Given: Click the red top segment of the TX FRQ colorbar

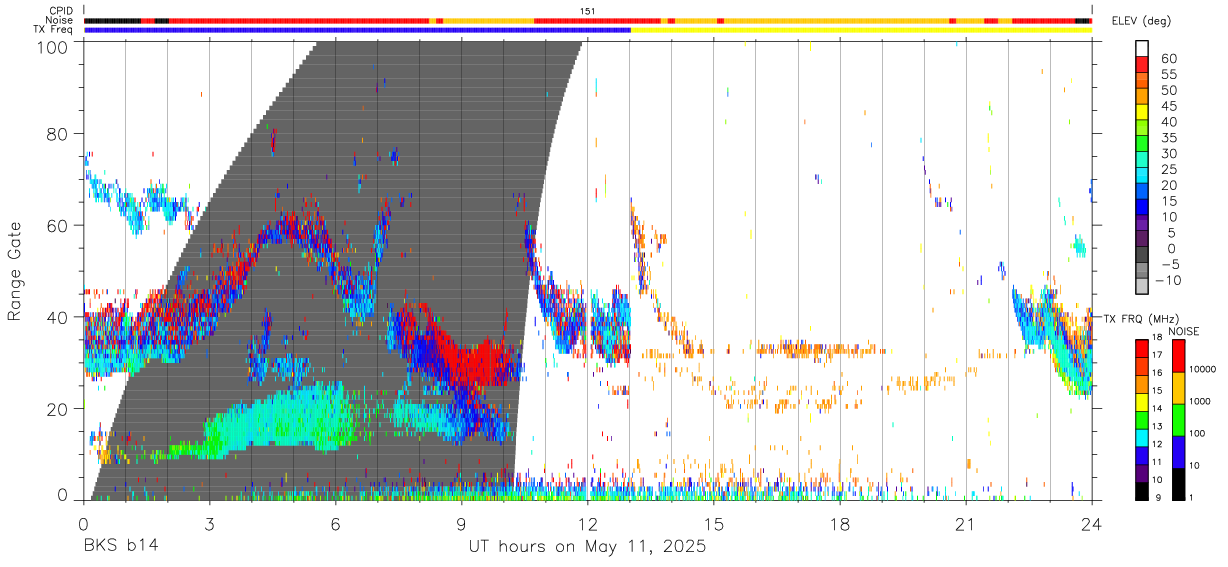Looking at the screenshot, I should pos(1142,348).
